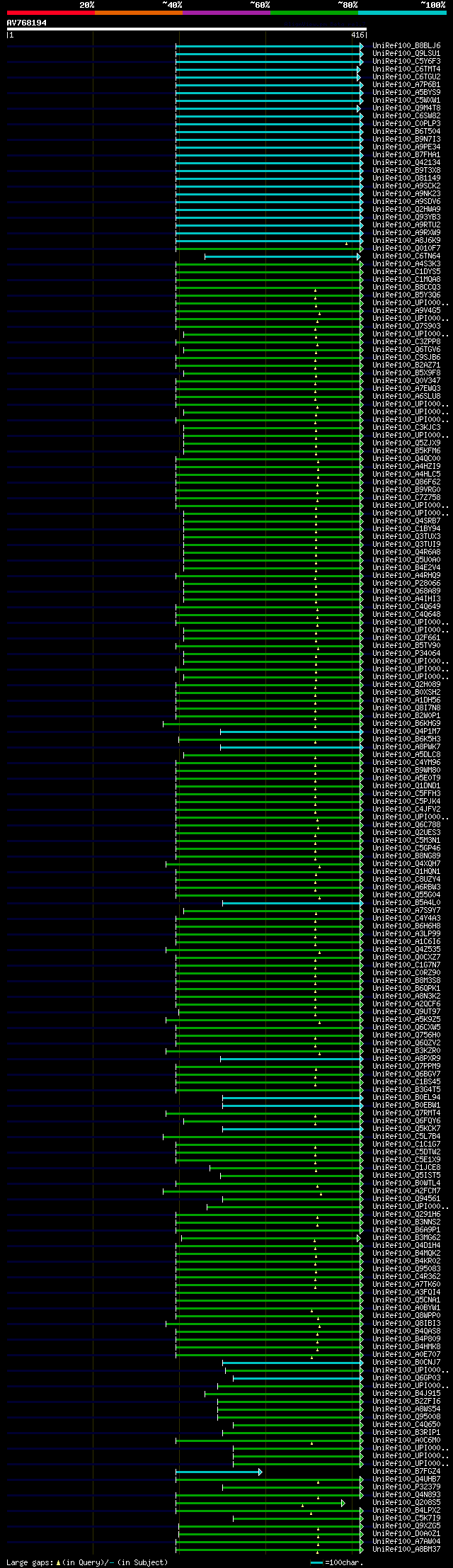Screen dimensions: 453x1568
Task: Select label UniRef100_Q7S903
Action: (406, 326)
